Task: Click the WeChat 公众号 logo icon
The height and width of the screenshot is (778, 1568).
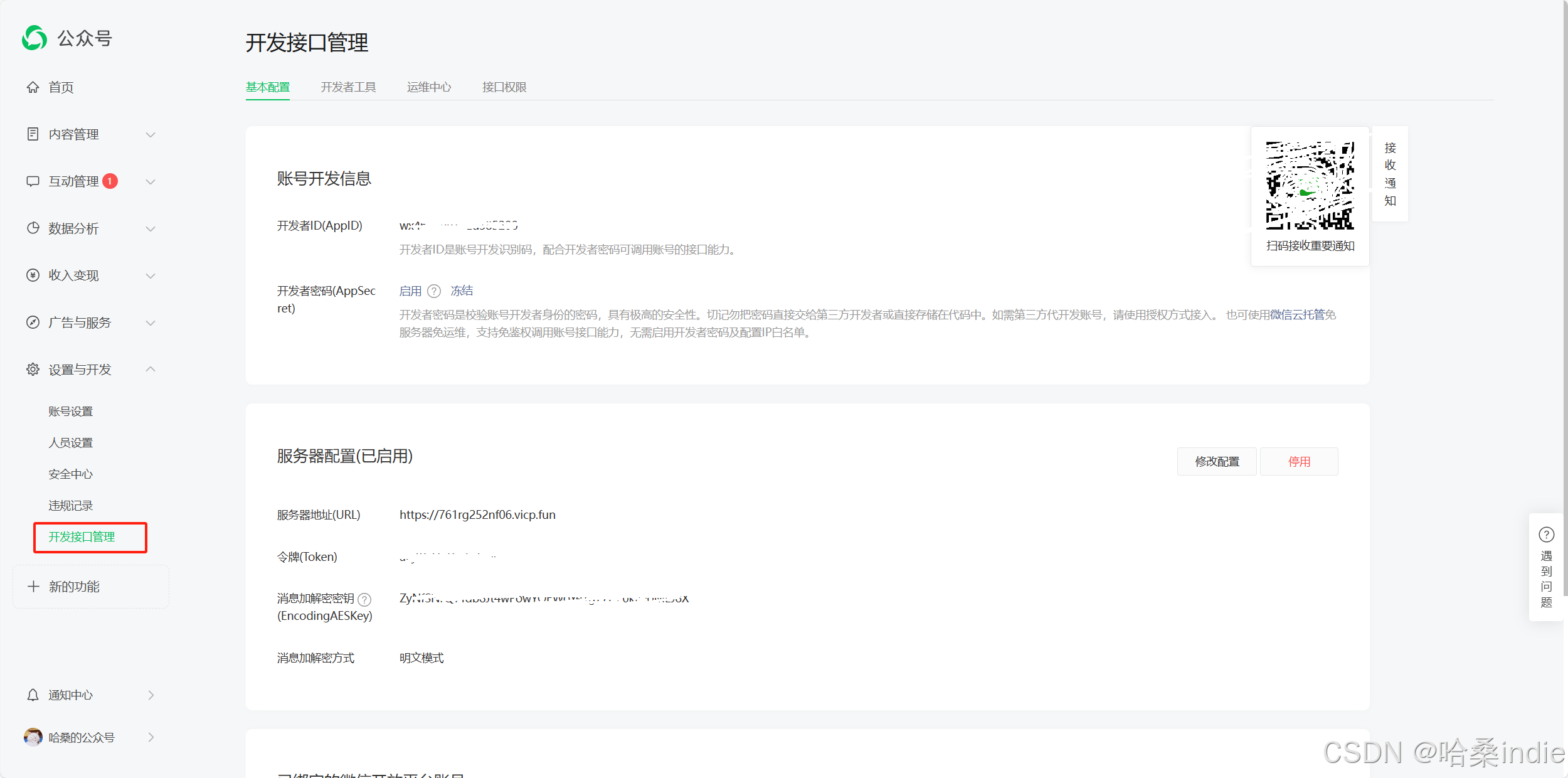Action: 34,38
